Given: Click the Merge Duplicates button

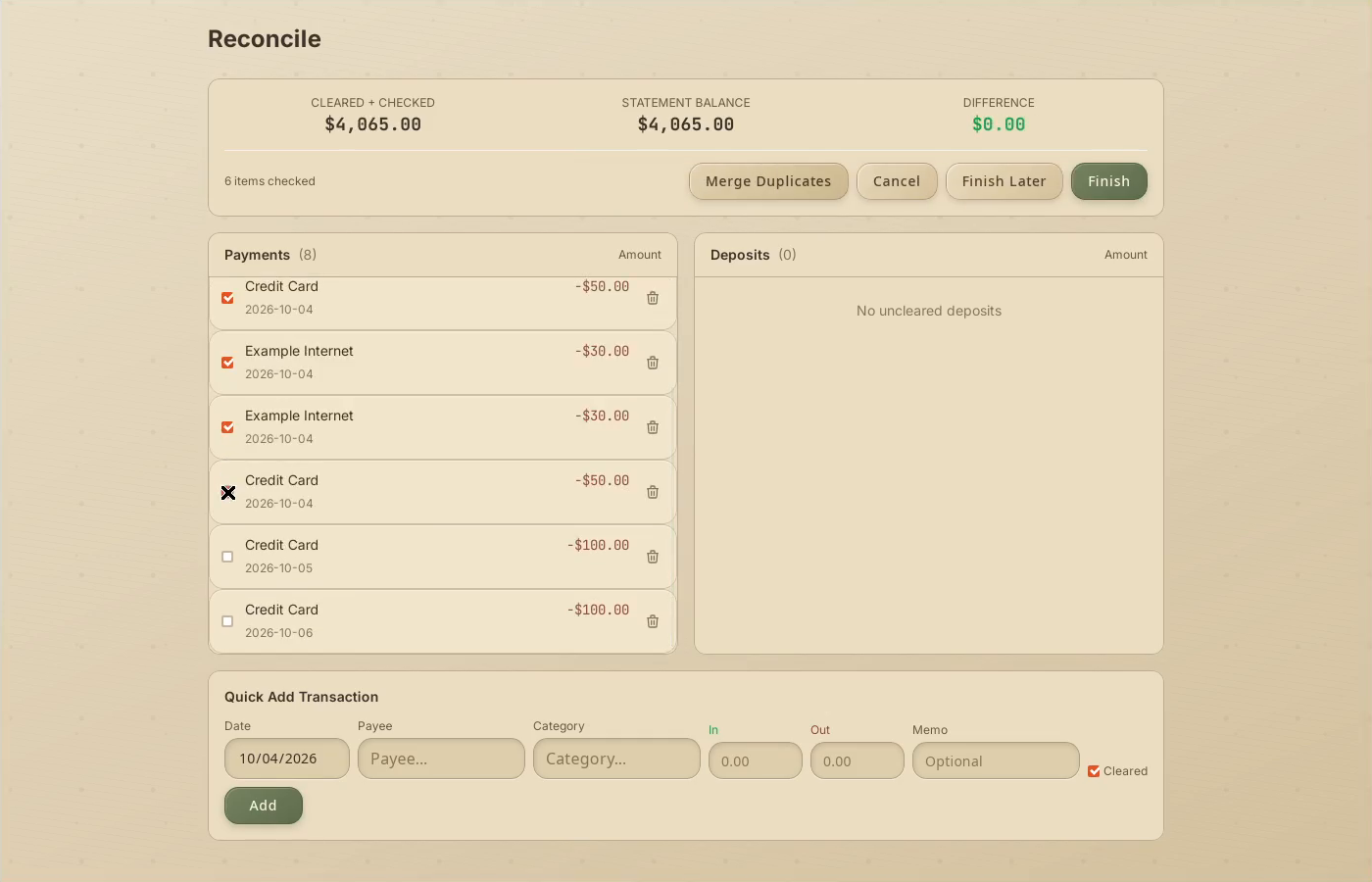Looking at the screenshot, I should pyautogui.click(x=768, y=181).
